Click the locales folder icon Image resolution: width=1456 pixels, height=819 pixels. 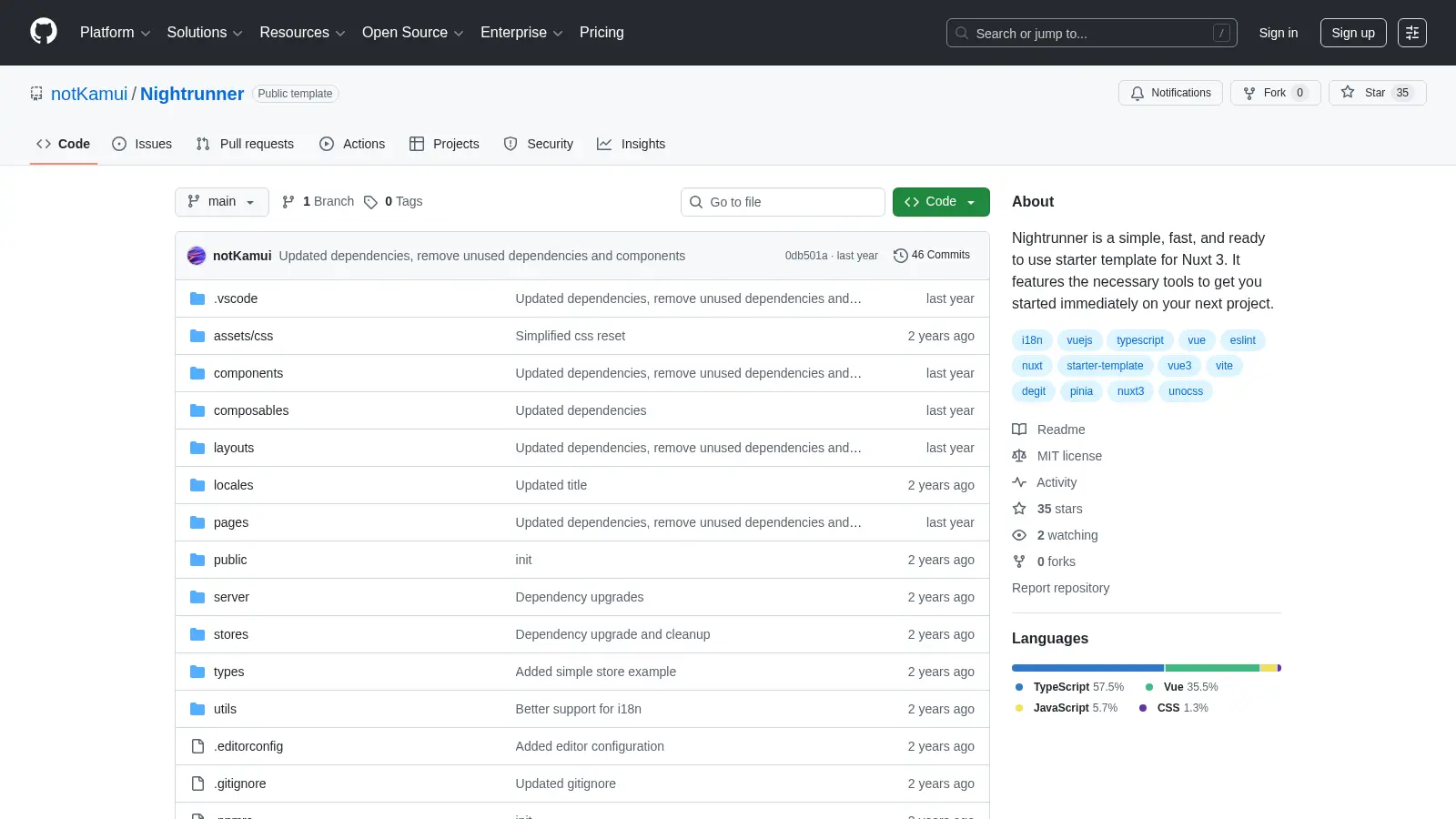click(x=197, y=485)
